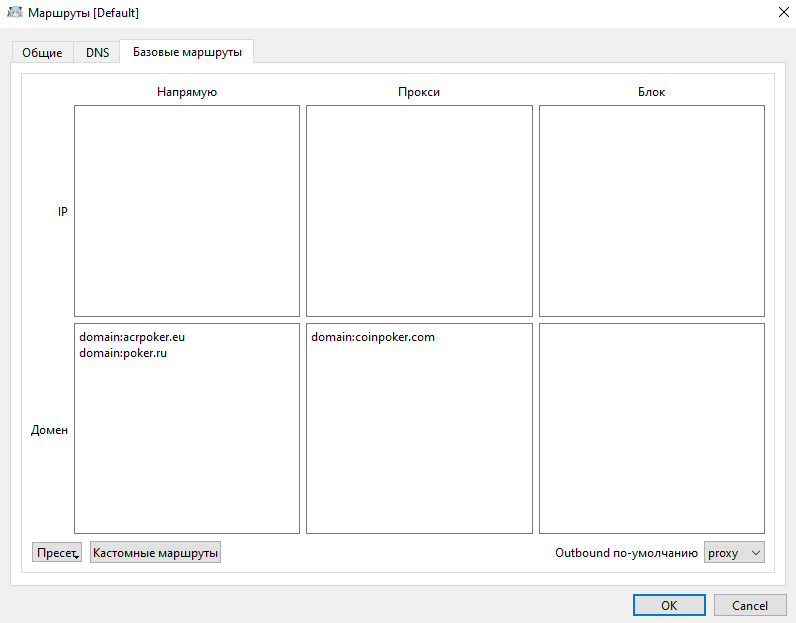The width and height of the screenshot is (796, 623).
Task: Confirm with the OK button
Action: pos(669,605)
